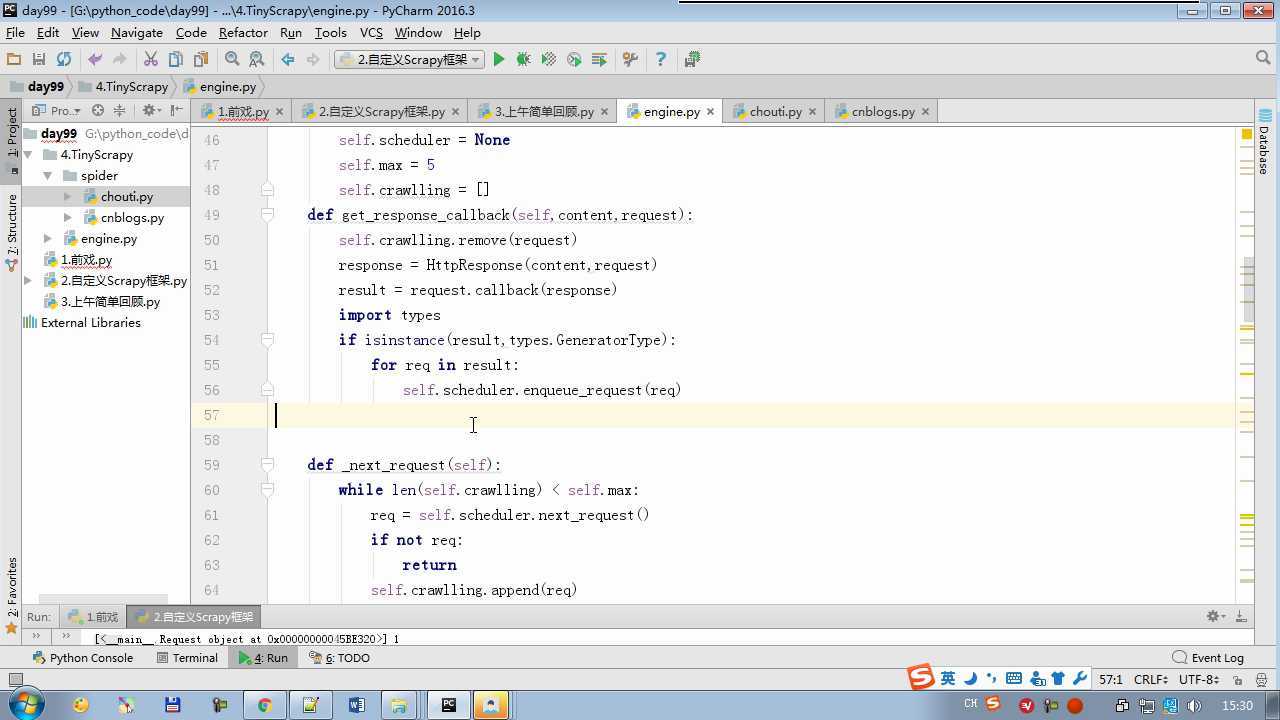
Task: Click the yellow inspection status indicator
Action: tap(1247, 134)
